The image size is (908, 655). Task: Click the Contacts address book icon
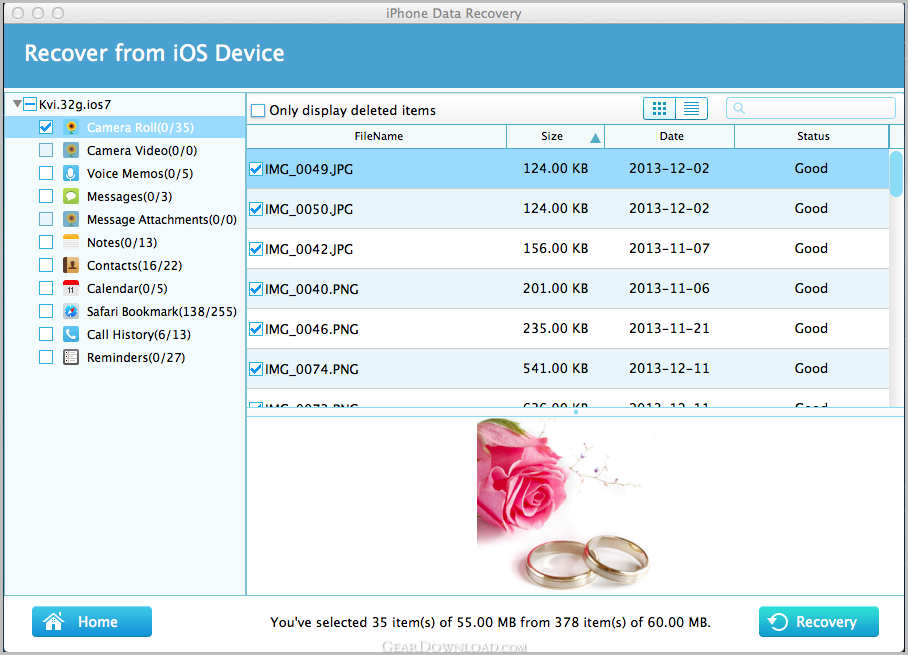click(x=71, y=265)
